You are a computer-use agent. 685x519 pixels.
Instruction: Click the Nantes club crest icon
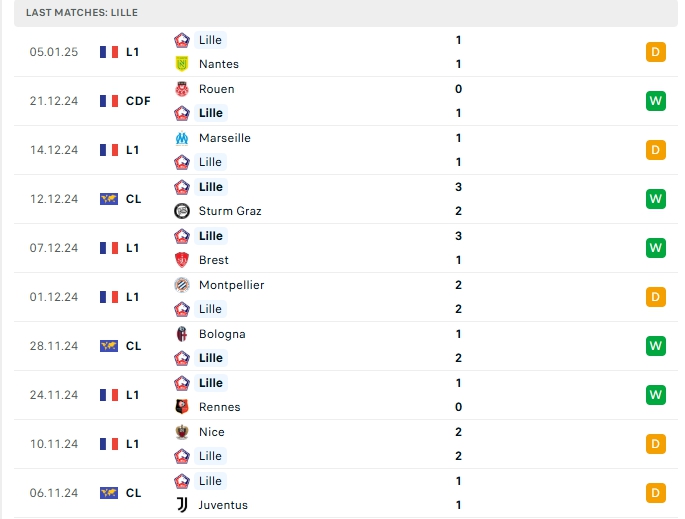click(x=182, y=64)
